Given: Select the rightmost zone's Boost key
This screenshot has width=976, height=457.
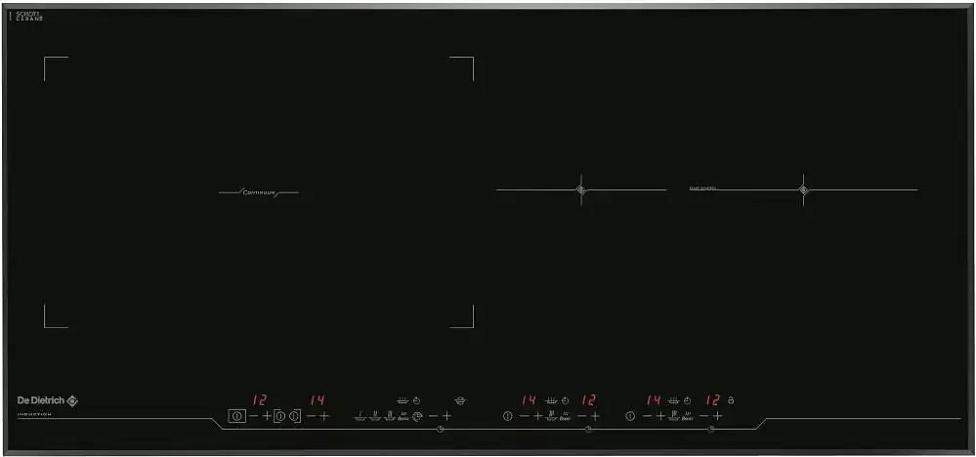Looking at the screenshot, I should [x=688, y=417].
